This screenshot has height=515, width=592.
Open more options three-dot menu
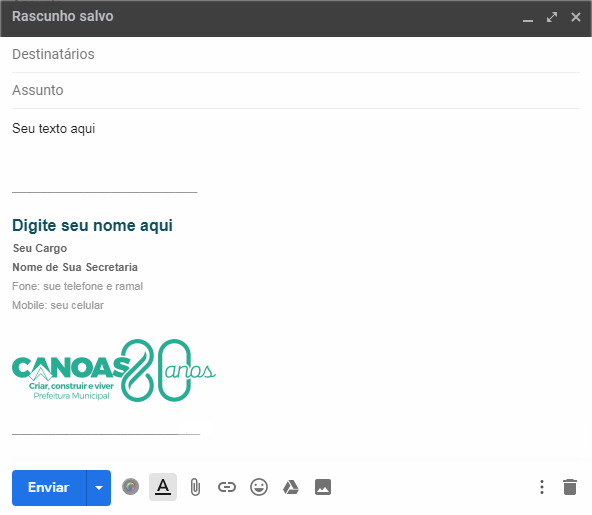[x=542, y=487]
